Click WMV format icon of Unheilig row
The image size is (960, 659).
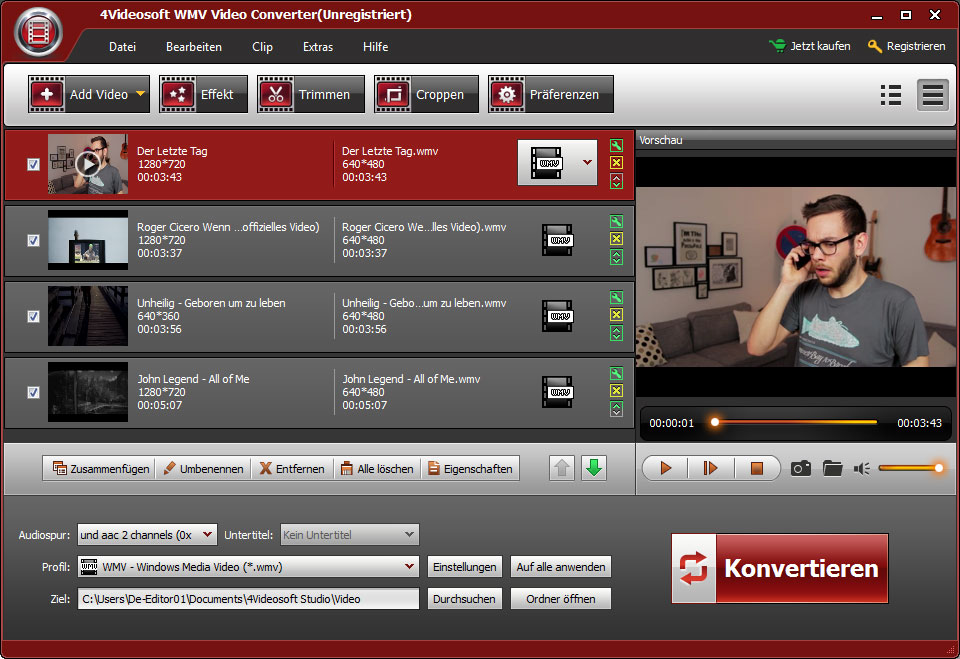click(557, 316)
